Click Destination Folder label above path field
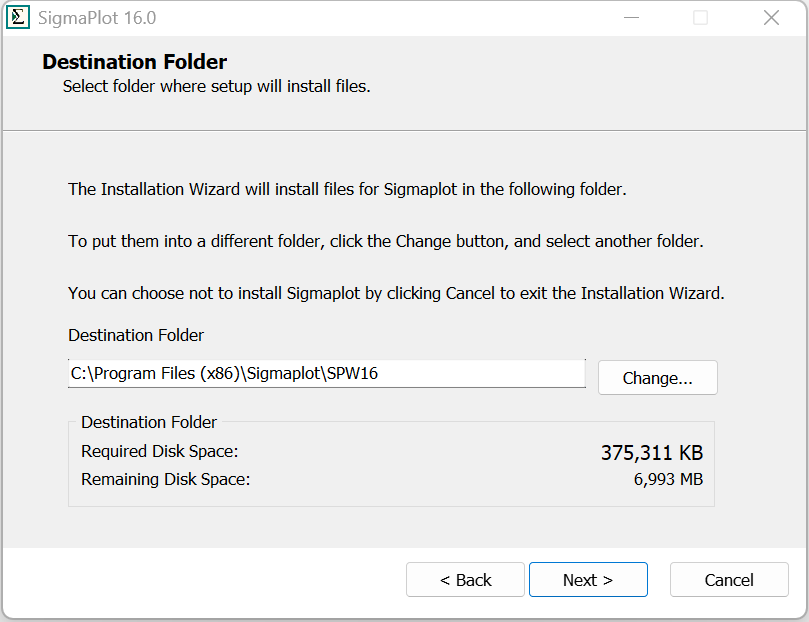The width and height of the screenshot is (809, 622). pos(136,335)
